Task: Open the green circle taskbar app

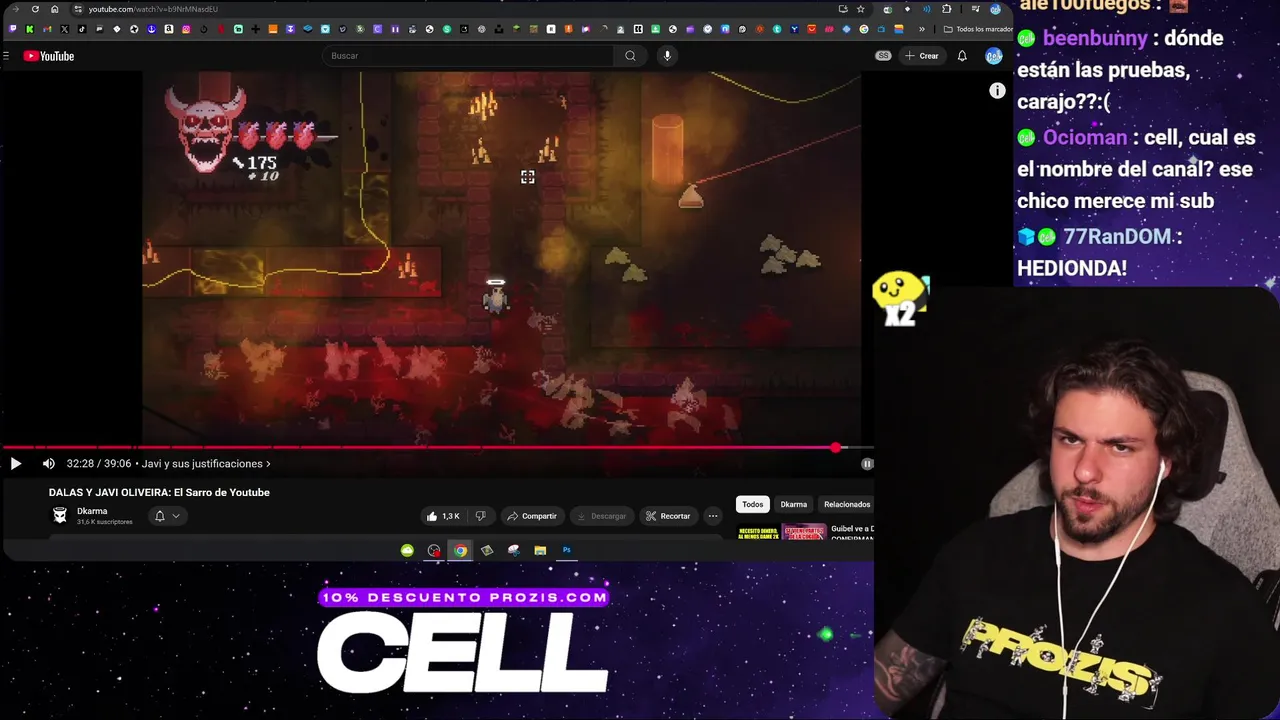Action: [x=407, y=550]
